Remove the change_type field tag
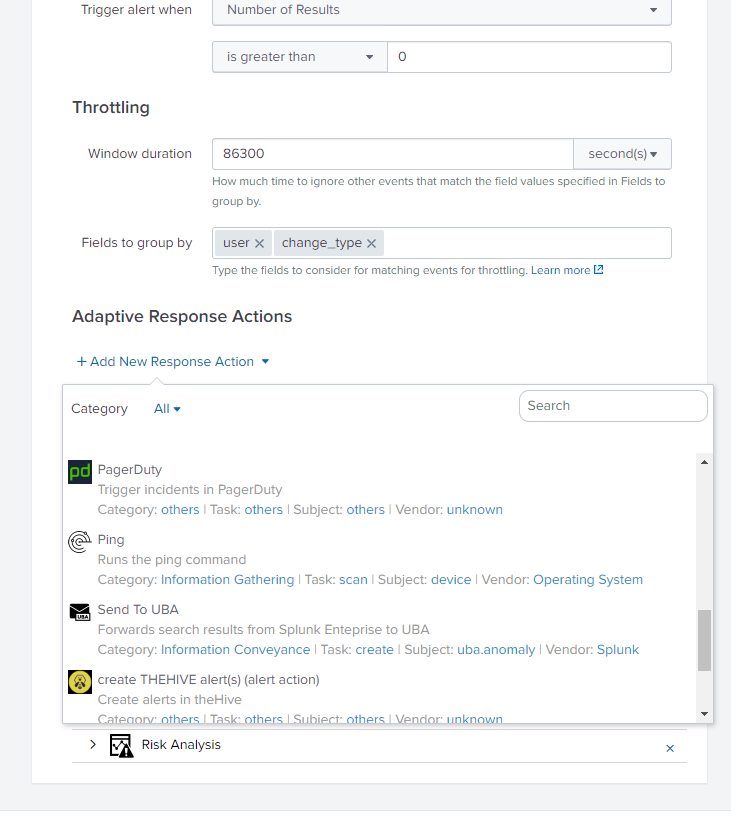The height and width of the screenshot is (819, 731). pyautogui.click(x=371, y=243)
